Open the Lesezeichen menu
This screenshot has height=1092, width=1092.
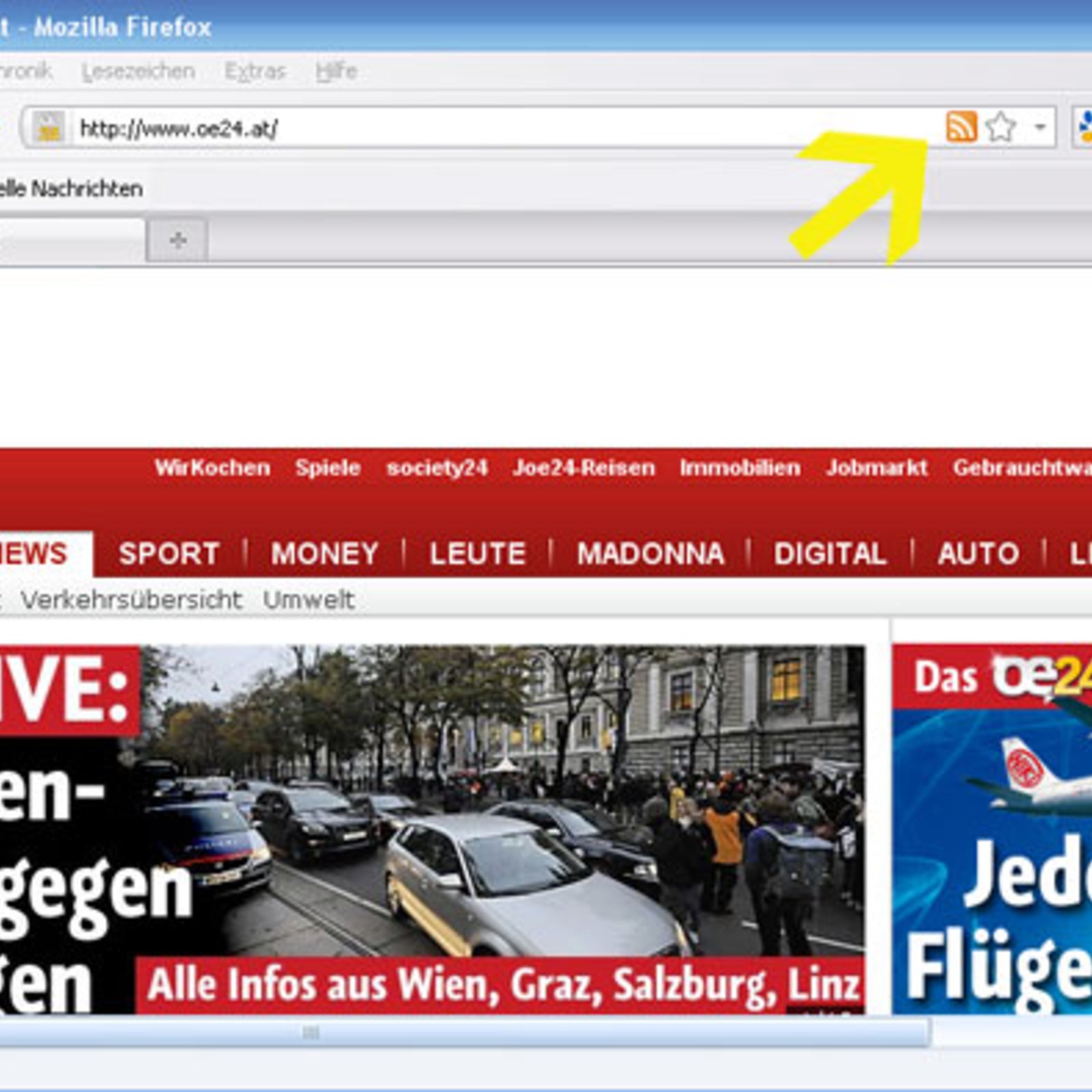138,71
